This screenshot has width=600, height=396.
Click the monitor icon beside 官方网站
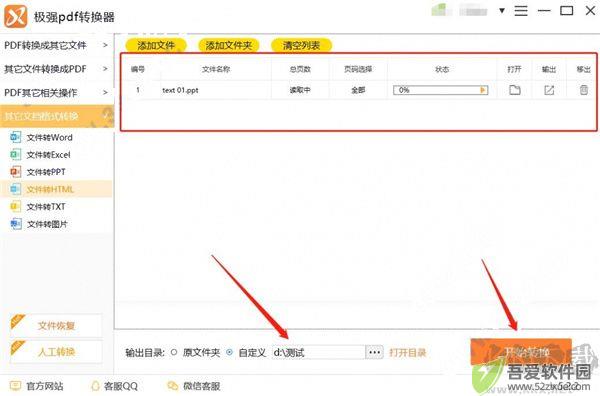(x=15, y=386)
